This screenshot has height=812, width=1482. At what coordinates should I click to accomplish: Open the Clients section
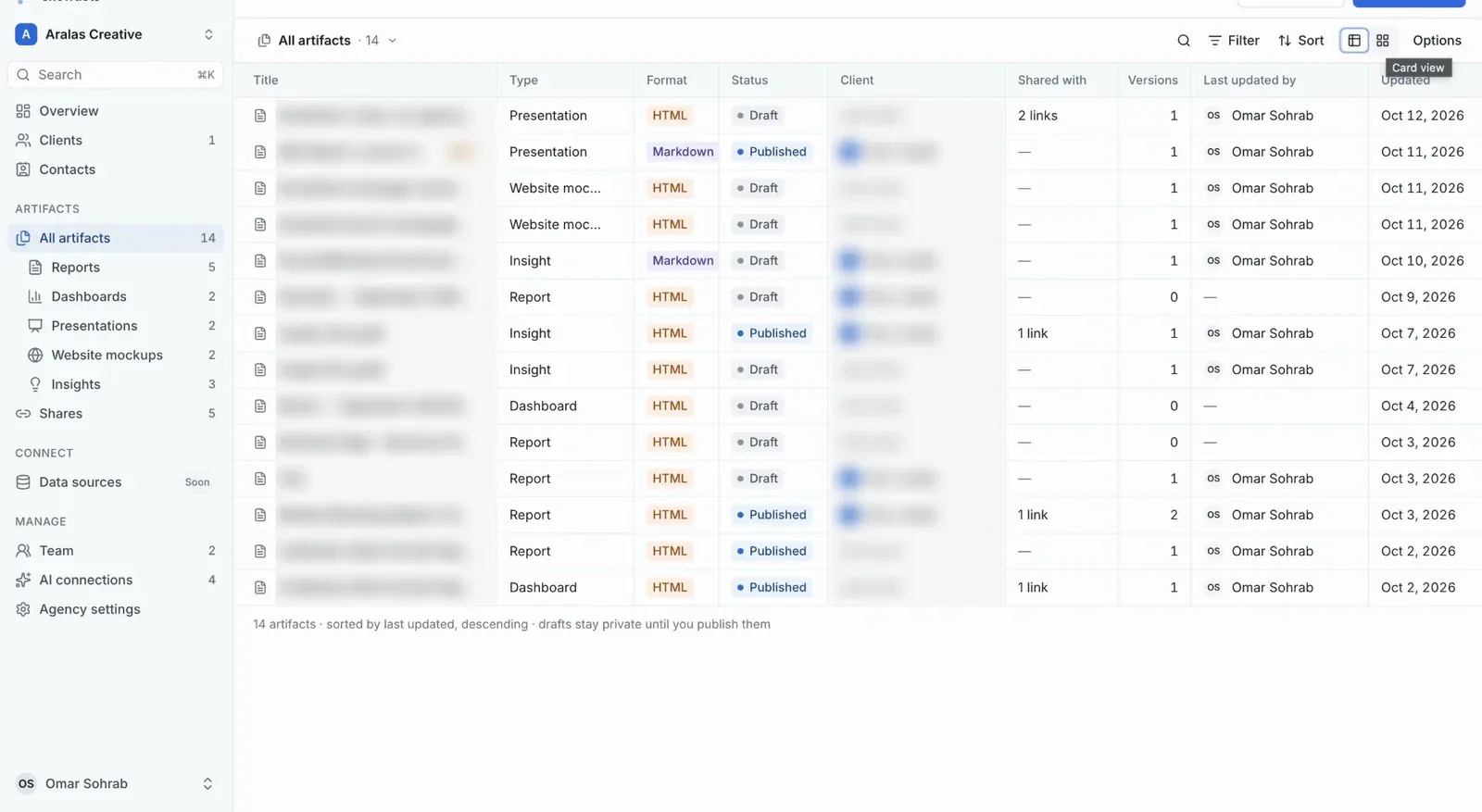coord(116,141)
